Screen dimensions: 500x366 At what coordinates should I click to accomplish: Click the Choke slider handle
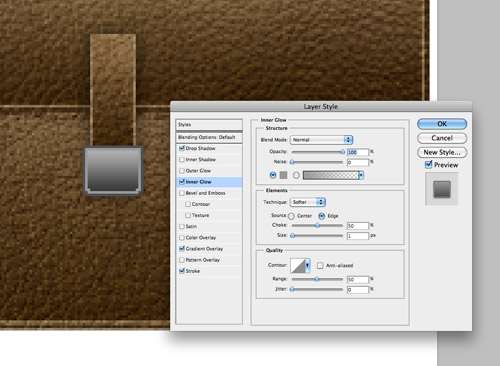point(317,226)
